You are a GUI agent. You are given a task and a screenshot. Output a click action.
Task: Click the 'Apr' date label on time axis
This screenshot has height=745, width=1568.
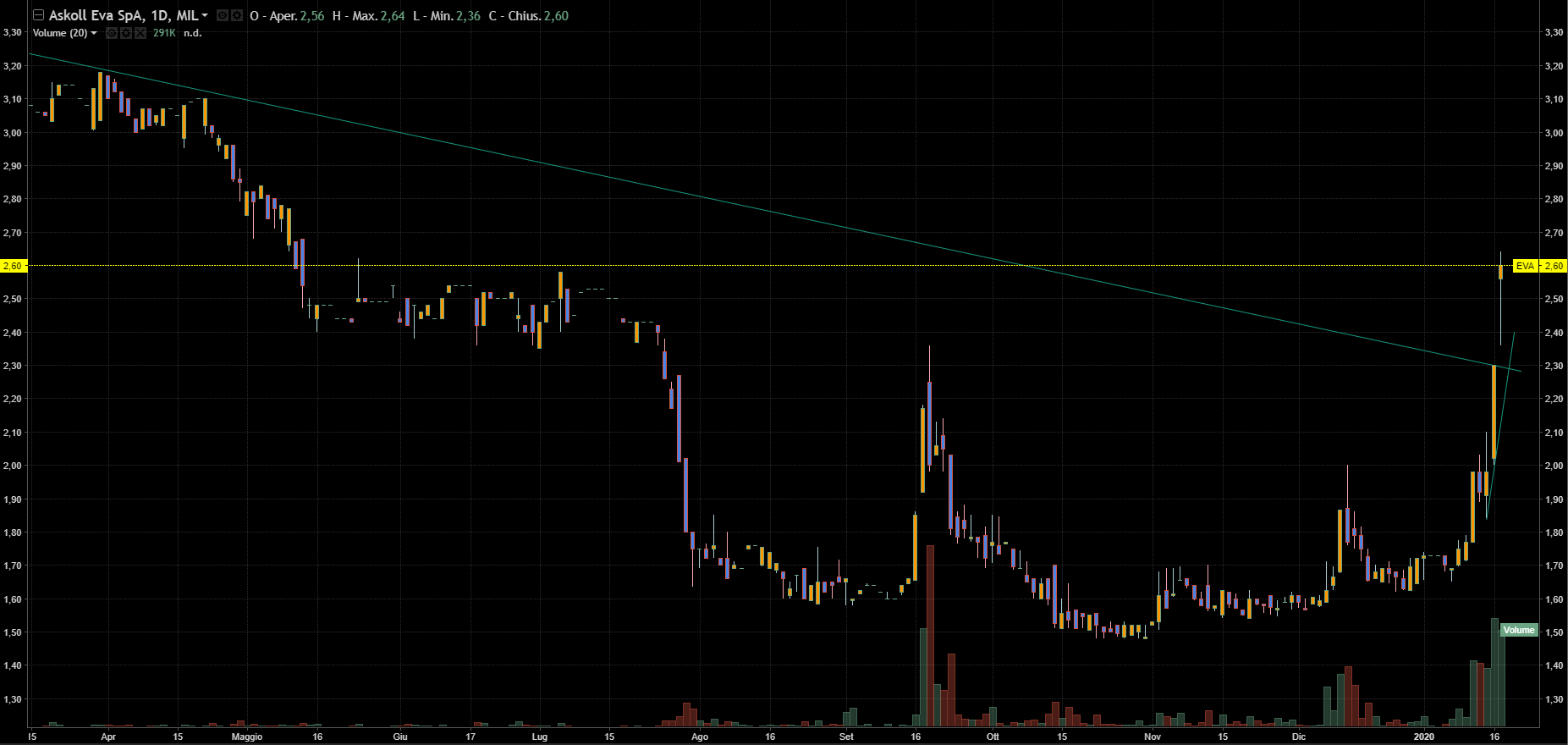click(x=108, y=737)
